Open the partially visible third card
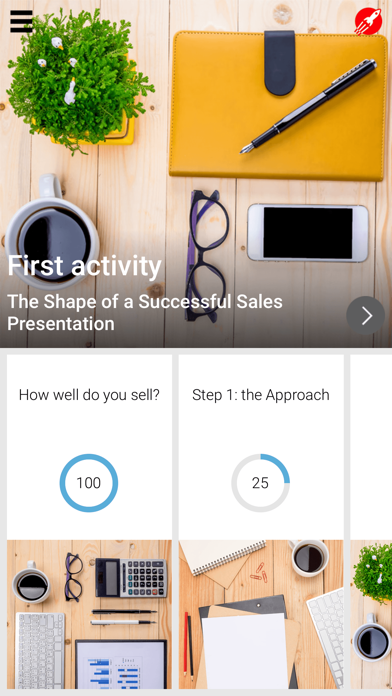 tap(371, 522)
